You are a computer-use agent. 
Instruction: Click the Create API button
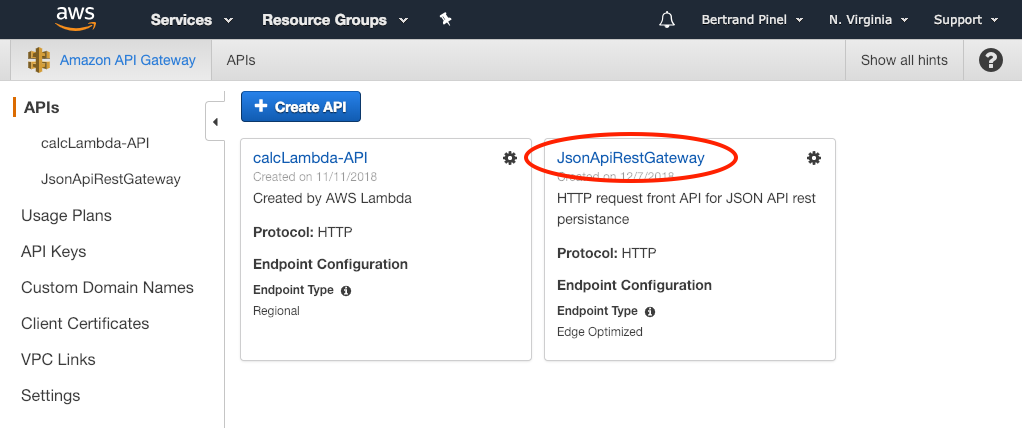[300, 107]
